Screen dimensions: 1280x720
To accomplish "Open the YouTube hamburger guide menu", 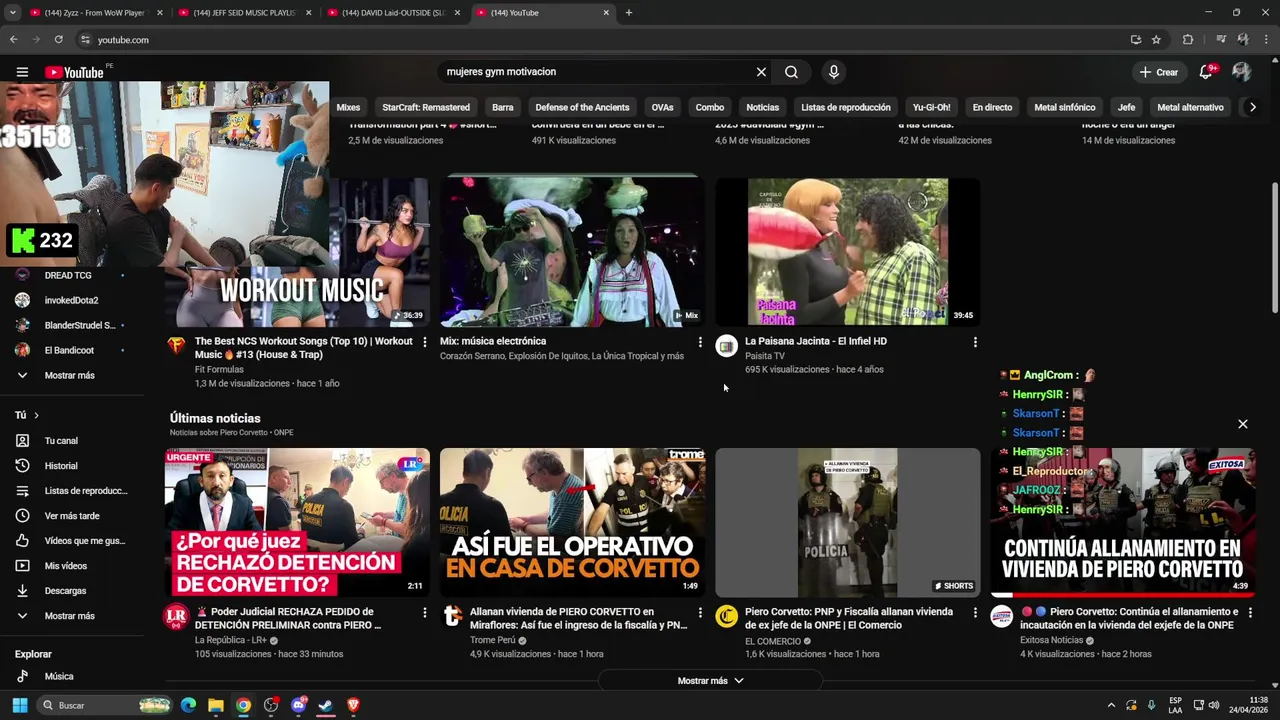I will pos(22,72).
